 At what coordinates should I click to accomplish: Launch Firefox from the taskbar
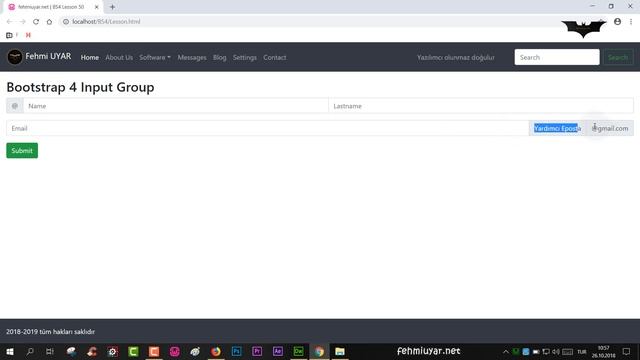[x=216, y=351]
